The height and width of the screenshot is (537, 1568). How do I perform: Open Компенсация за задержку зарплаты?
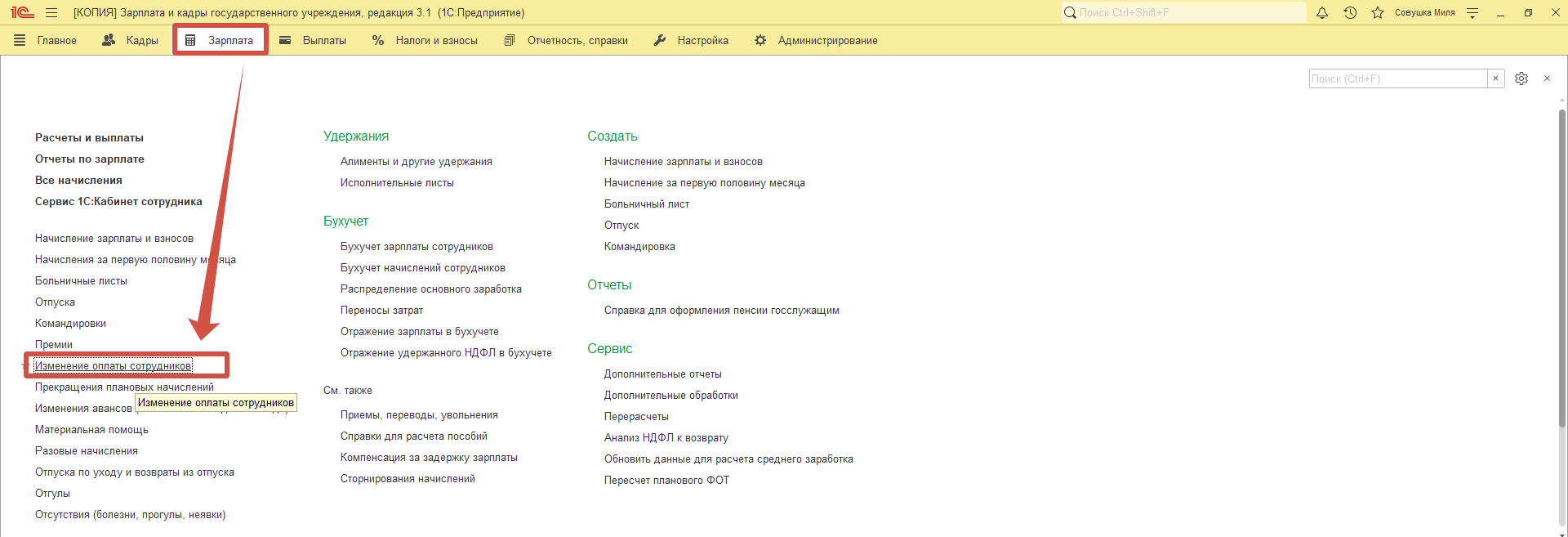tap(429, 458)
